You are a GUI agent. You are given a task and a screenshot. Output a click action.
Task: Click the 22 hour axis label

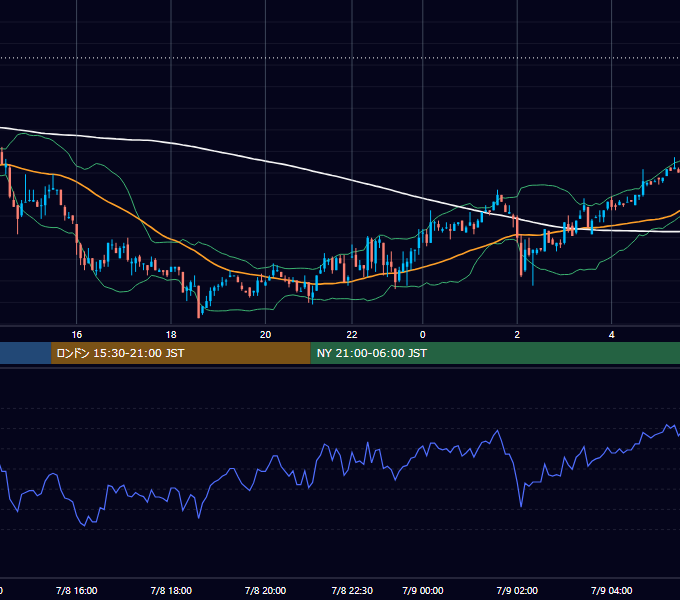point(352,334)
